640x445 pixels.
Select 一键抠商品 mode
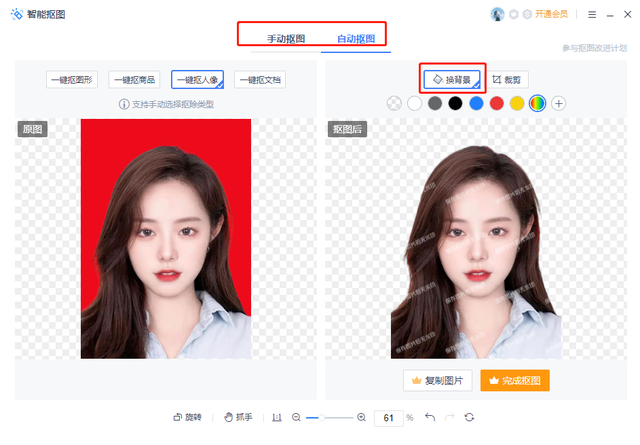(x=134, y=80)
